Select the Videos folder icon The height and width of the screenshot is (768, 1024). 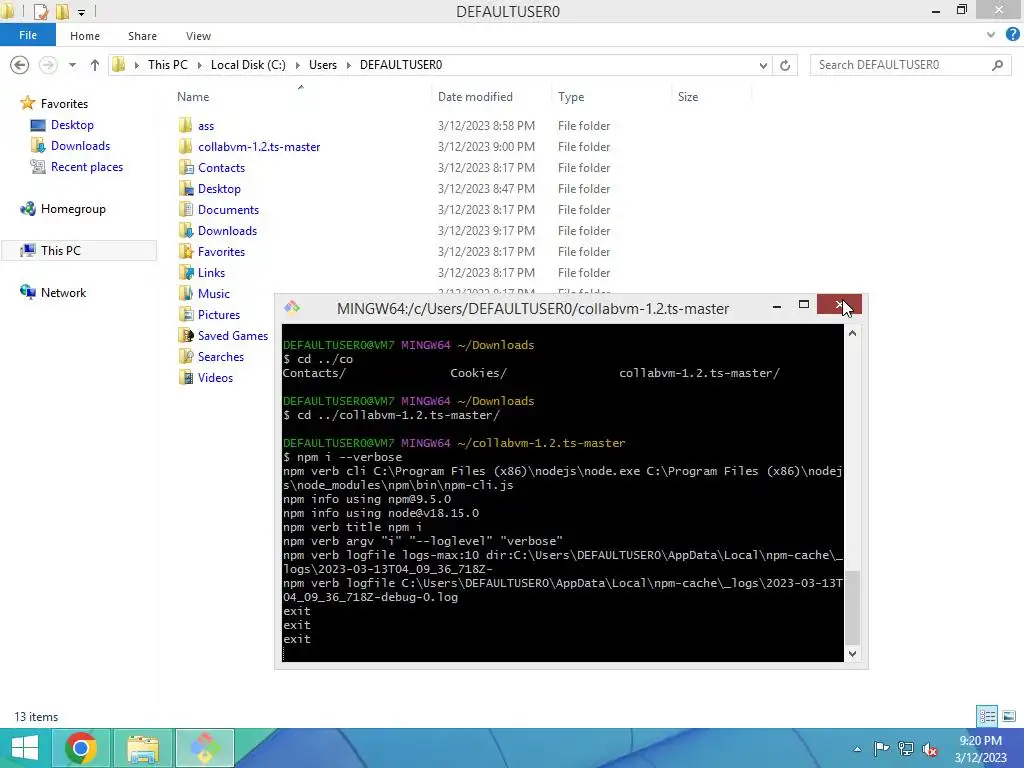coord(186,377)
